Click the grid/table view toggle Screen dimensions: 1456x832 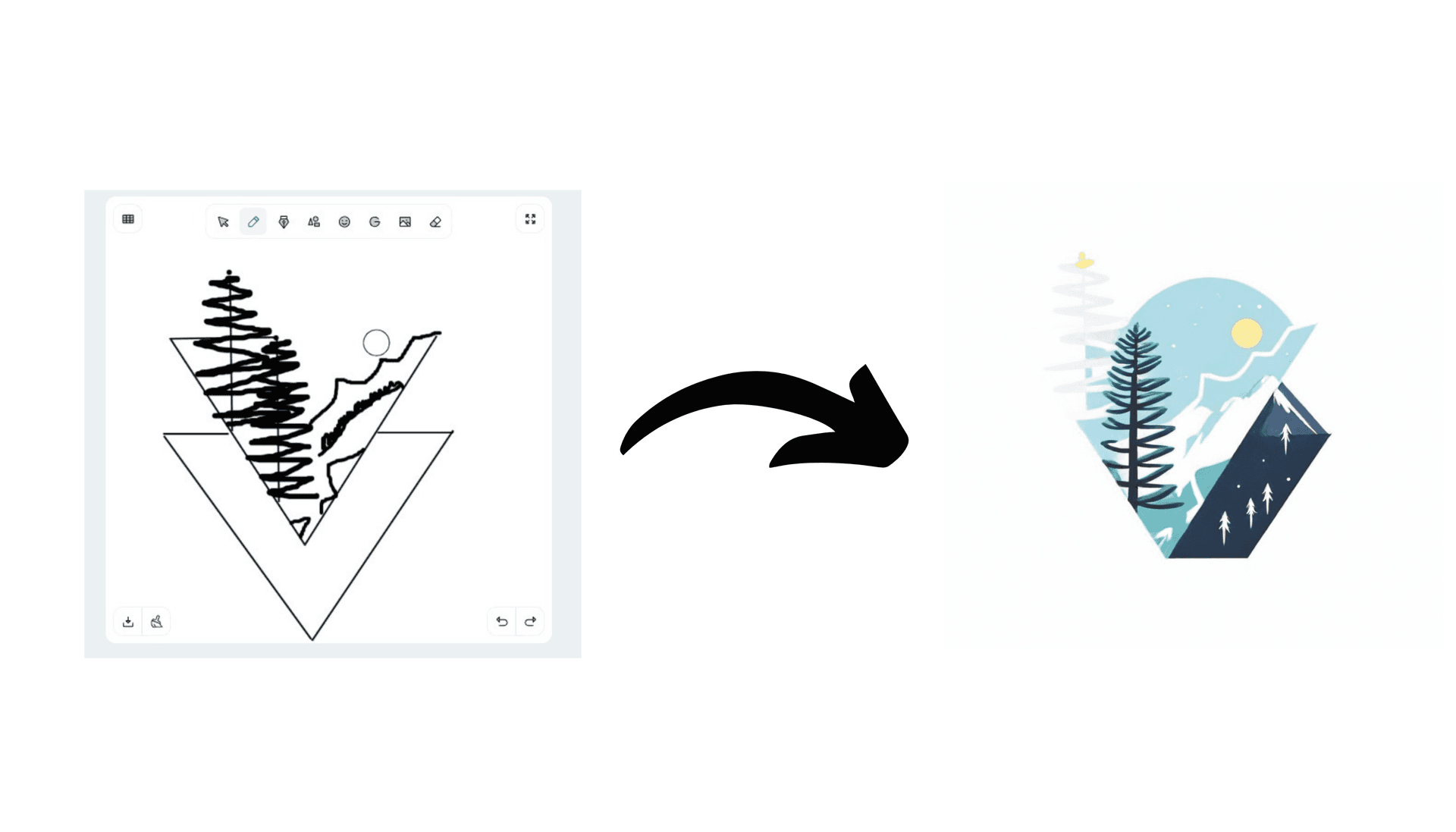coord(127,220)
